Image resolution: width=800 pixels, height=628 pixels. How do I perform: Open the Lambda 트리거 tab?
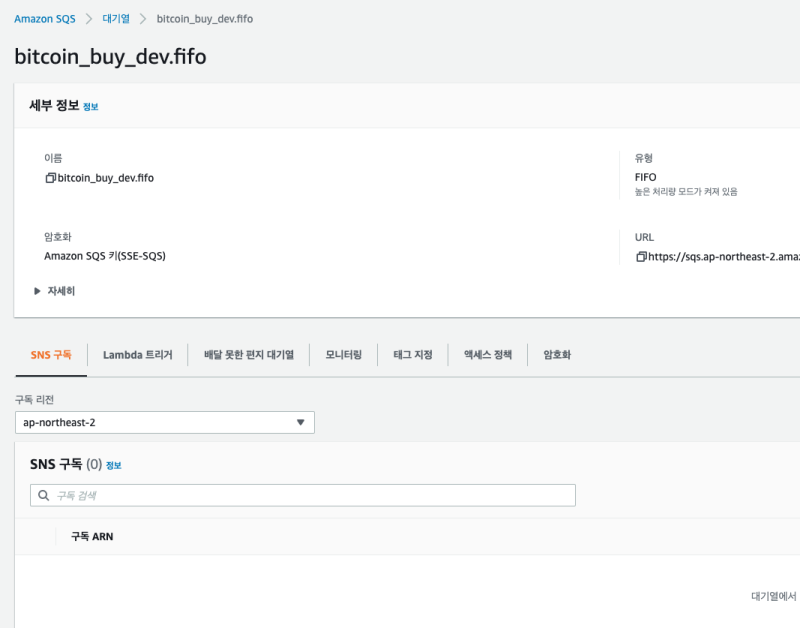click(x=137, y=355)
